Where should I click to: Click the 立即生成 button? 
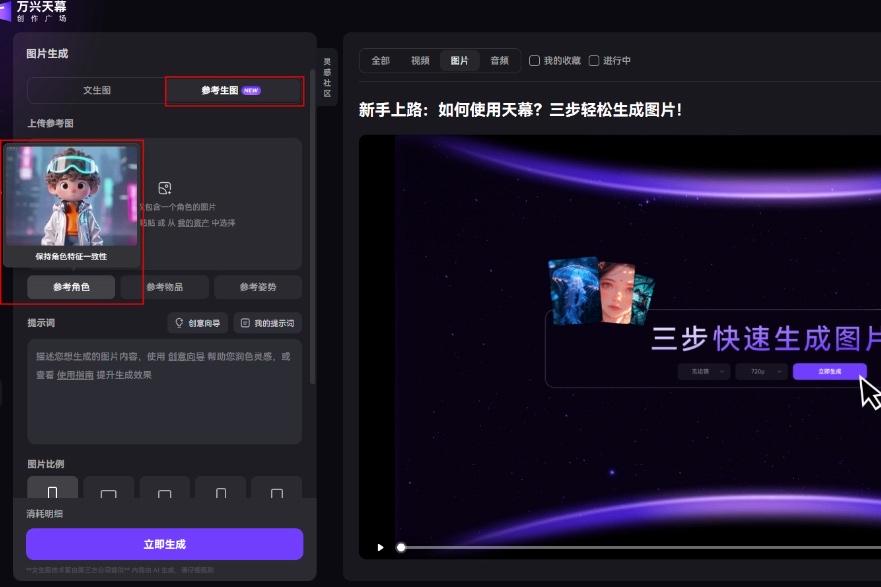pyautogui.click(x=165, y=544)
